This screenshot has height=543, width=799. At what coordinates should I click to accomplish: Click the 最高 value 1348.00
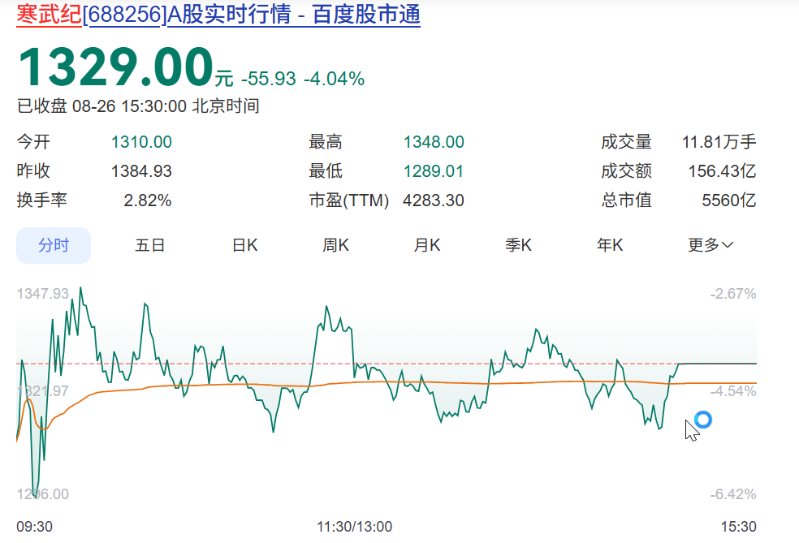coord(433,143)
